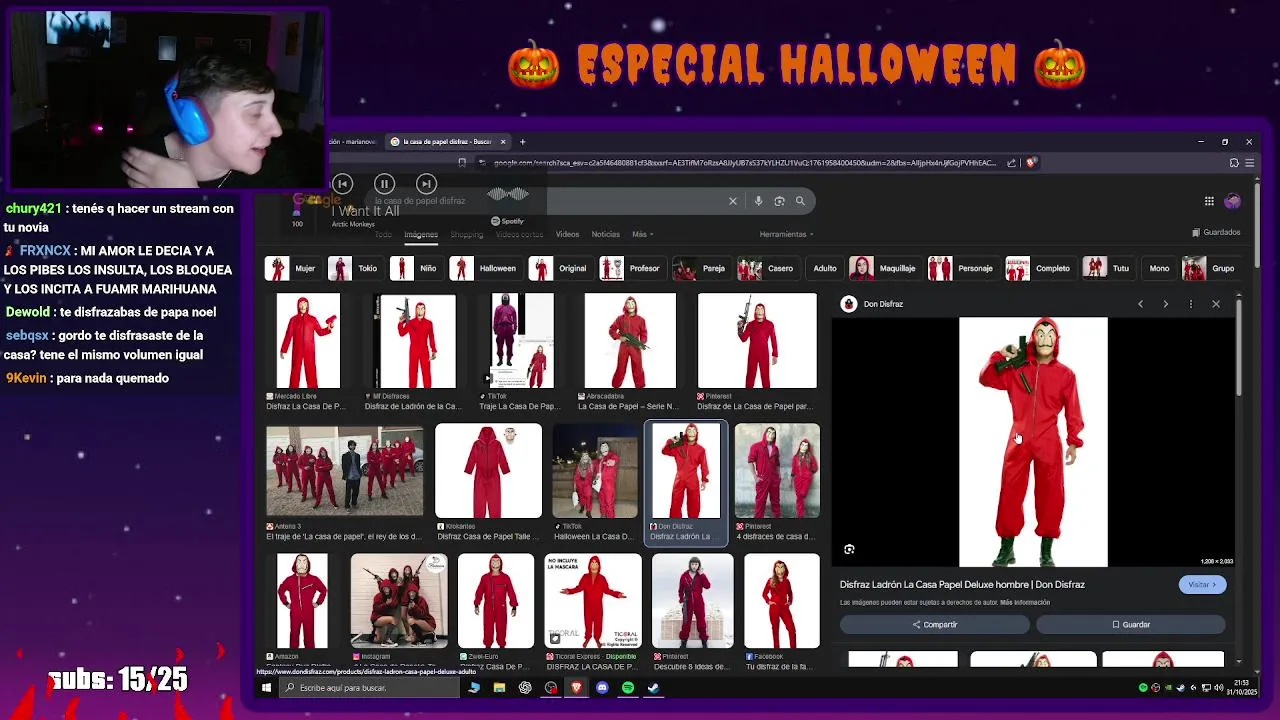Open File Explorer from taskbar

click(499, 688)
